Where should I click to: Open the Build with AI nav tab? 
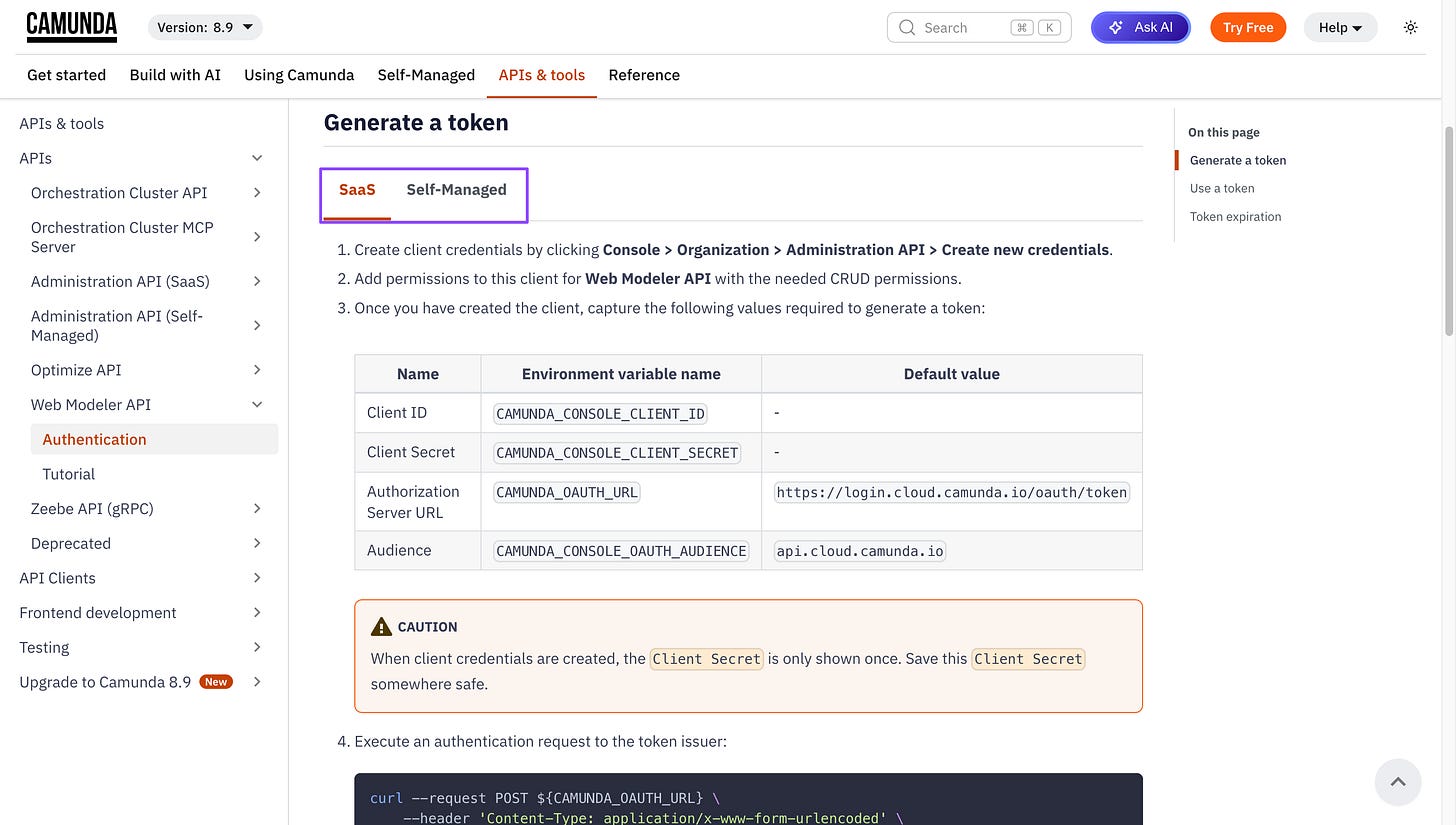(175, 75)
